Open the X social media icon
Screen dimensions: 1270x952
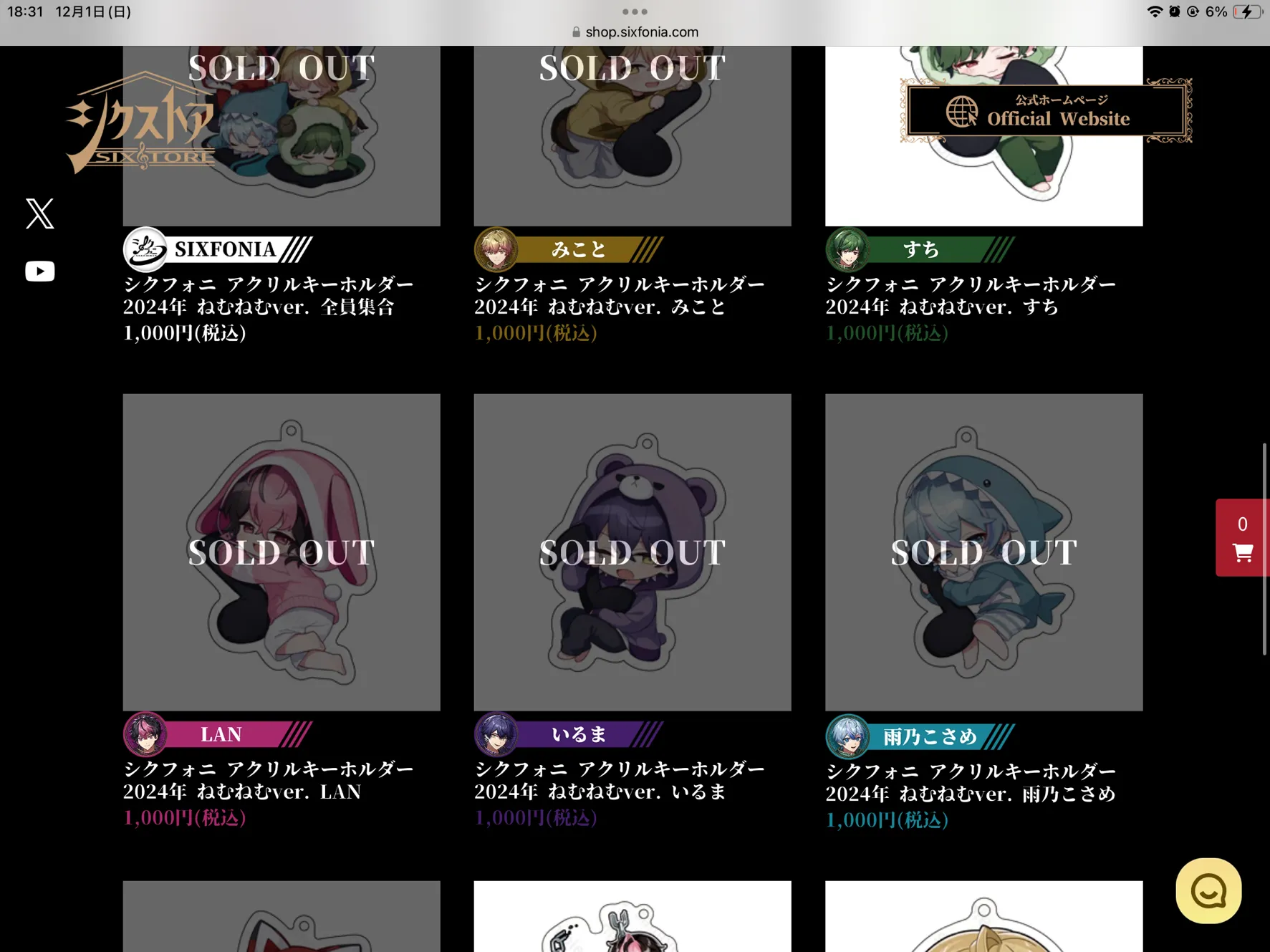point(39,213)
